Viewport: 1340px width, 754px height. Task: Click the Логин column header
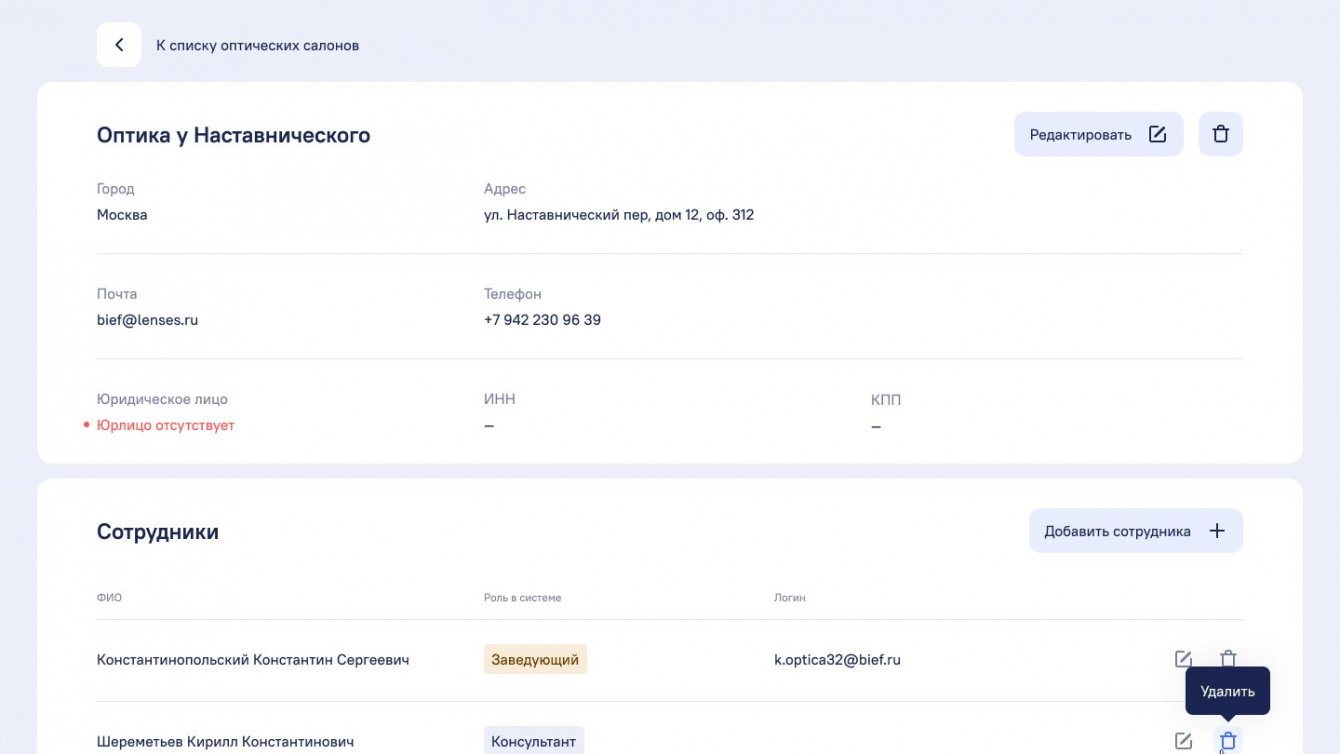(789, 598)
